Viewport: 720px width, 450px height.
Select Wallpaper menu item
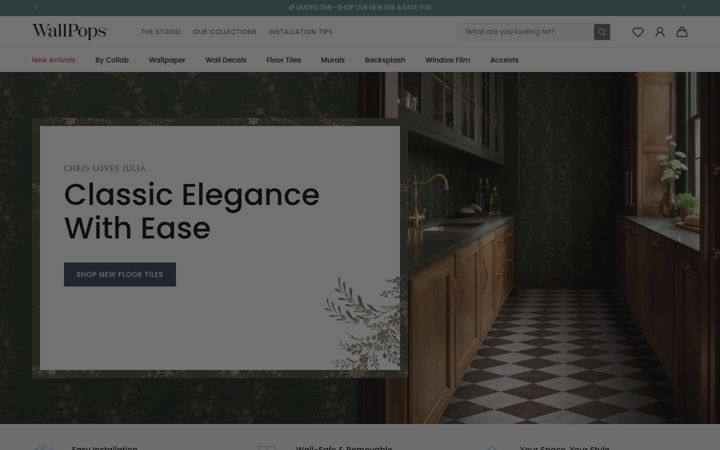pos(167,60)
